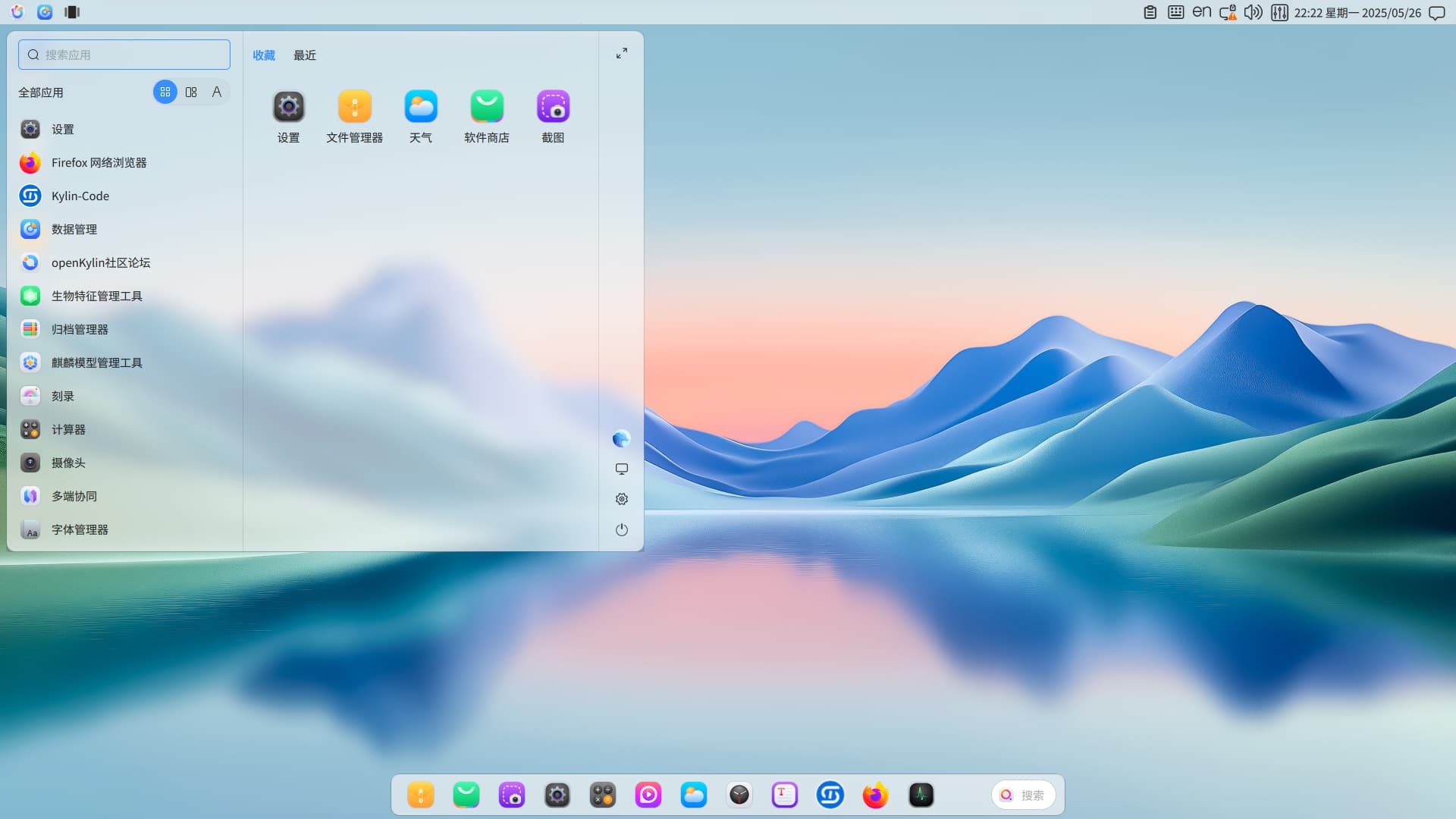This screenshot has width=1456, height=819.
Task: Click Kylin-Code in app list
Action: (80, 196)
